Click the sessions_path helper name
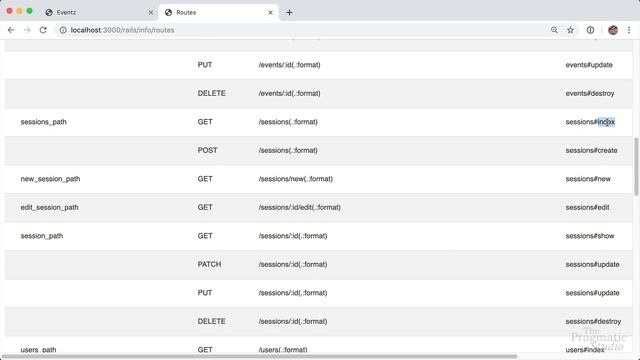The width and height of the screenshot is (640, 360). (x=43, y=122)
